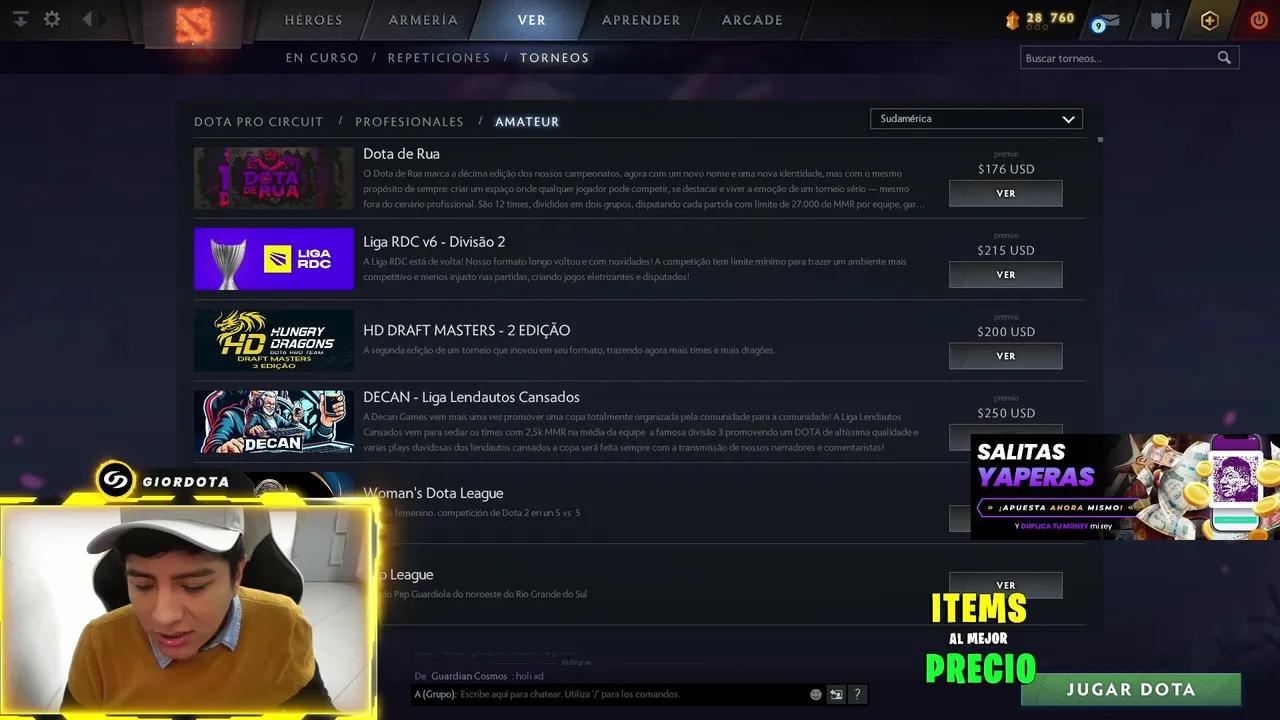Screen dimensions: 1280x720
Task: Select the Amateur tournaments category
Action: pyautogui.click(x=527, y=122)
